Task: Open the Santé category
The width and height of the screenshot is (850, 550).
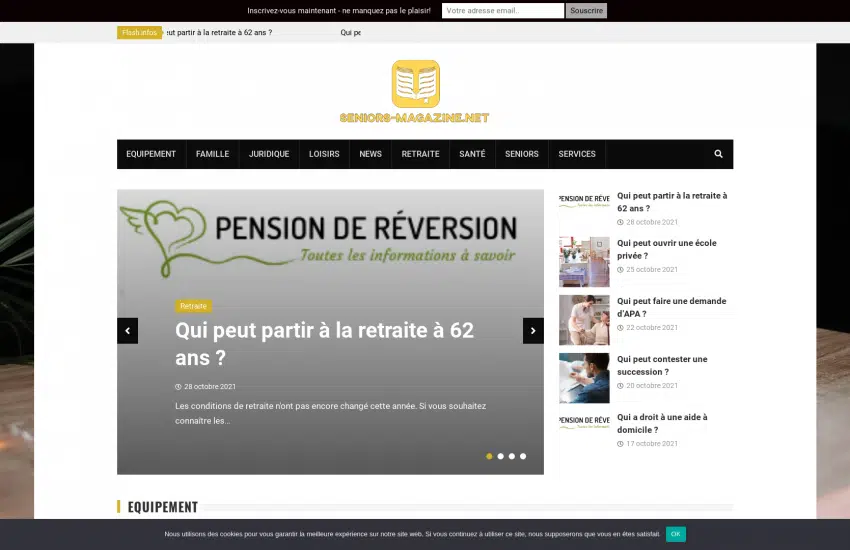Action: tap(472, 154)
